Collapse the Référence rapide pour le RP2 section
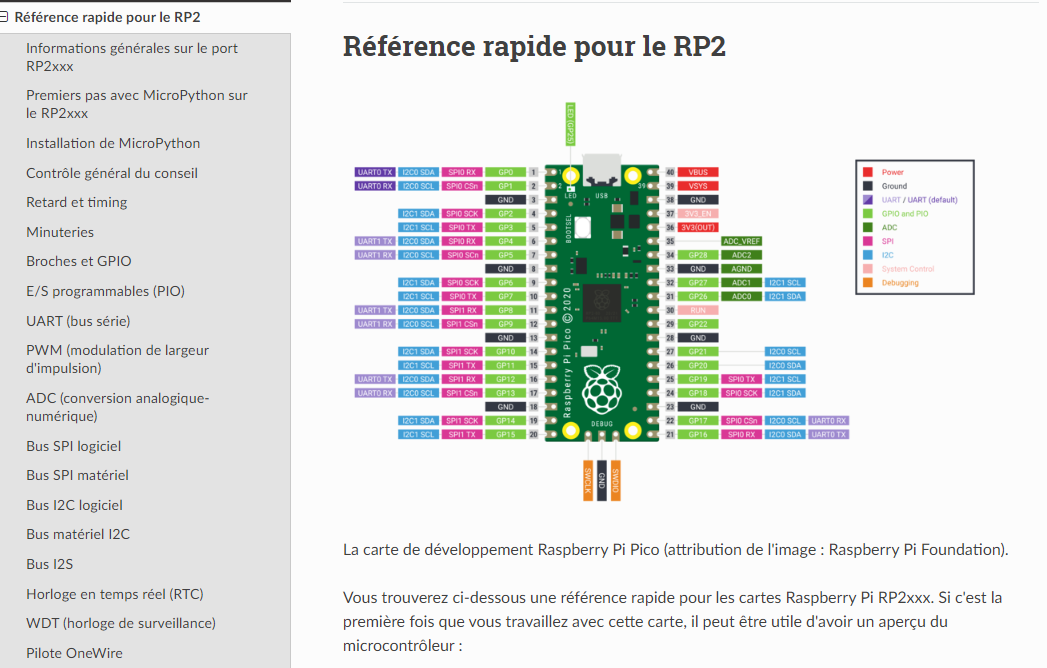1047x668 pixels. 4,17
